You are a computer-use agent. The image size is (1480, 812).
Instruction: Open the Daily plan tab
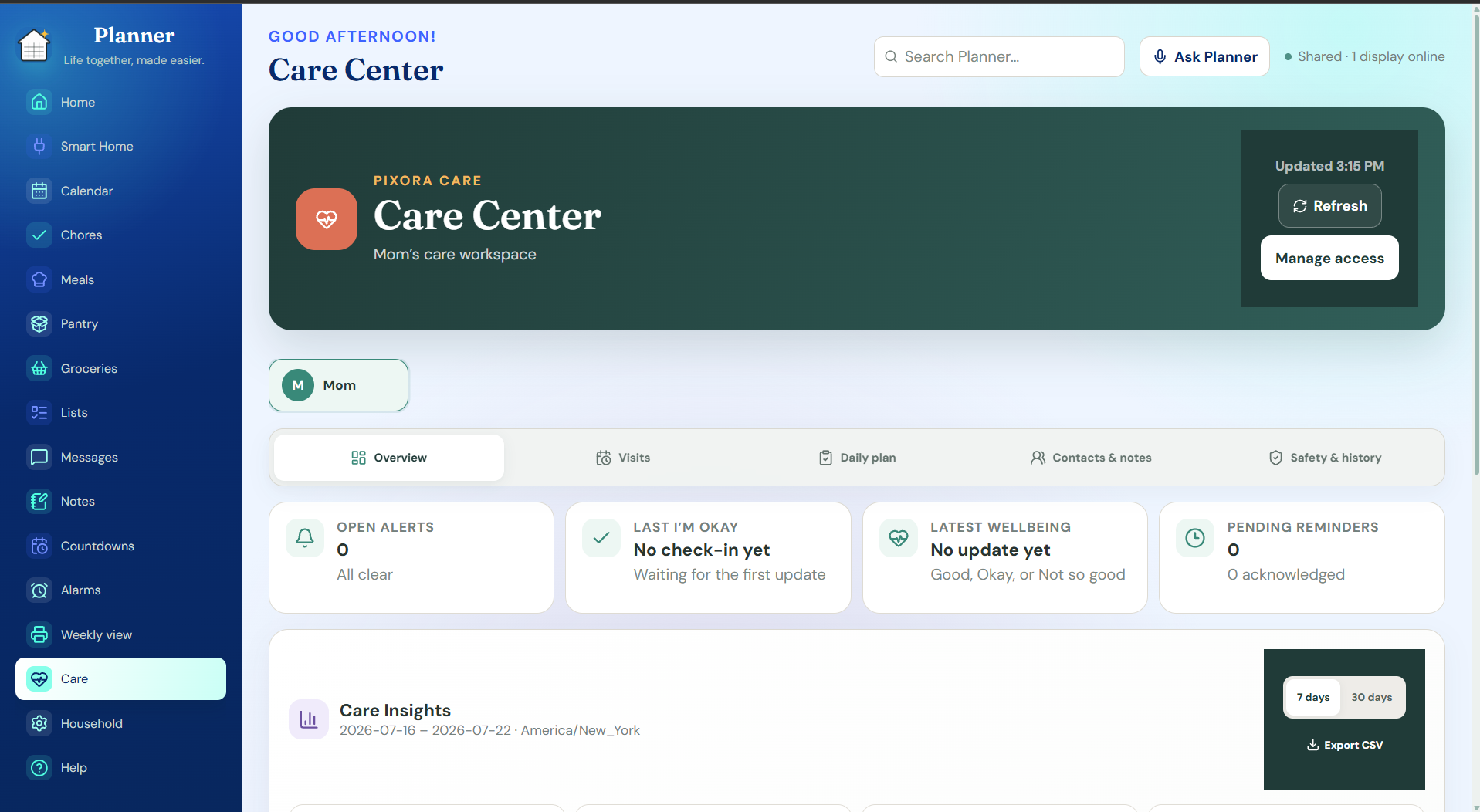click(x=857, y=458)
